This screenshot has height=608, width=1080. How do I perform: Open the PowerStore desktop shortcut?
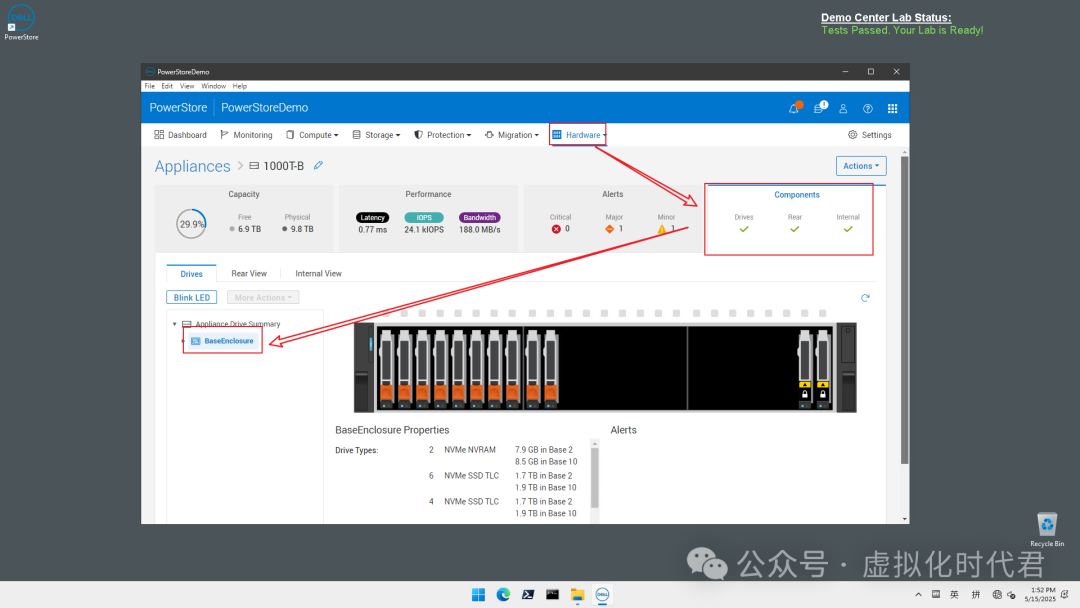point(21,23)
